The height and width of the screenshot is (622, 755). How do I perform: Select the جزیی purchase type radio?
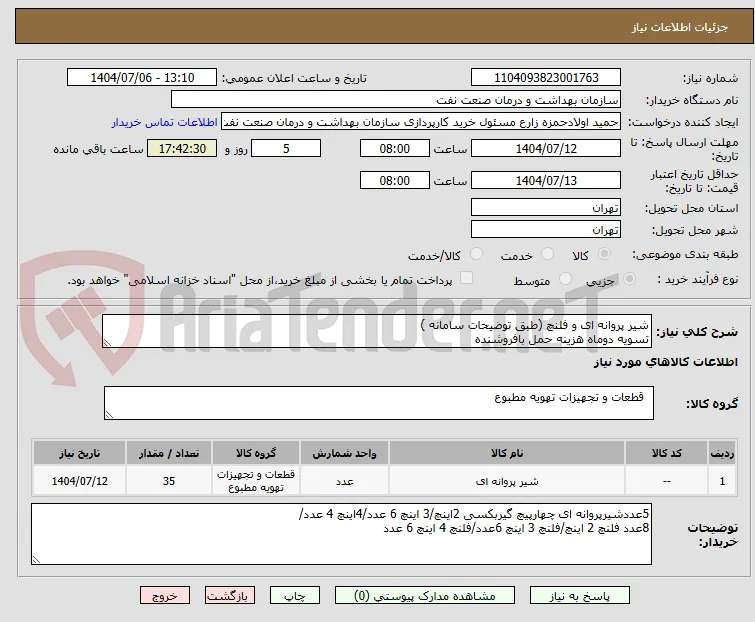[629, 279]
